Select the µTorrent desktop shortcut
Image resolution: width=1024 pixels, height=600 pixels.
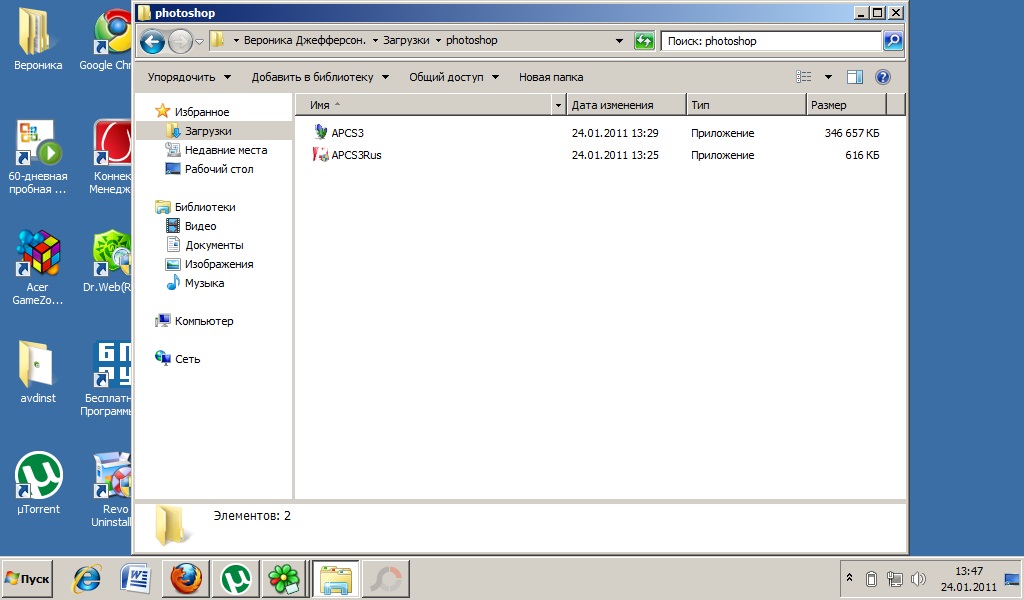pos(38,483)
